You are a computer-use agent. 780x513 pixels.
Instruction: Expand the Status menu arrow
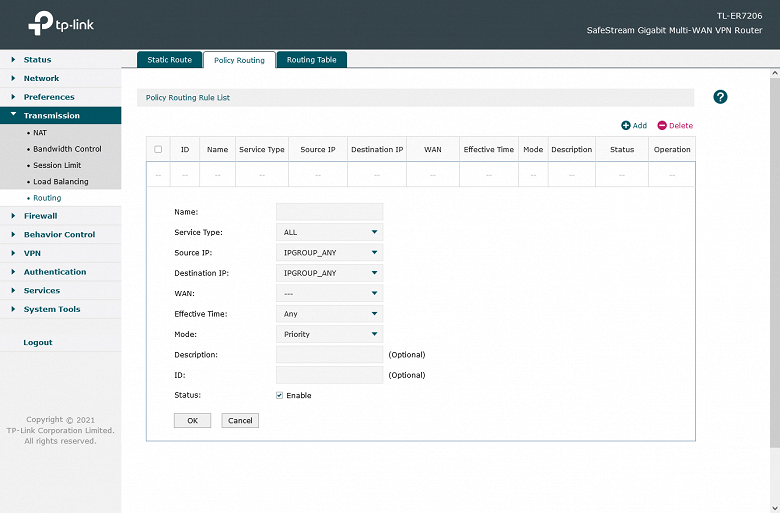13,59
